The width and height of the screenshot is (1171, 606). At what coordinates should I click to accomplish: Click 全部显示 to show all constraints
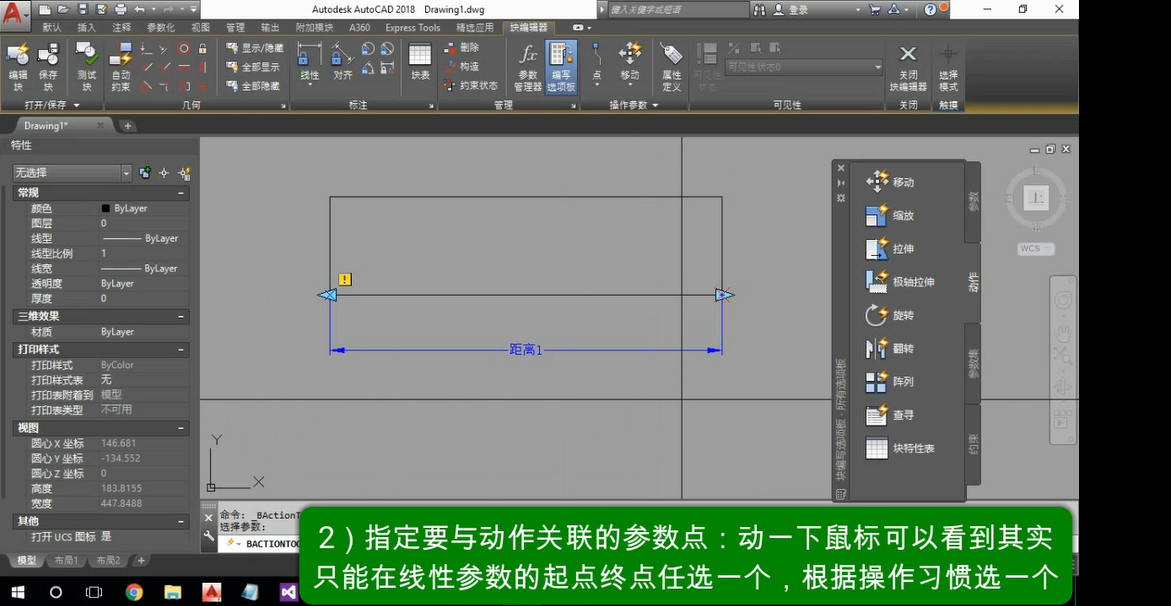coord(253,67)
